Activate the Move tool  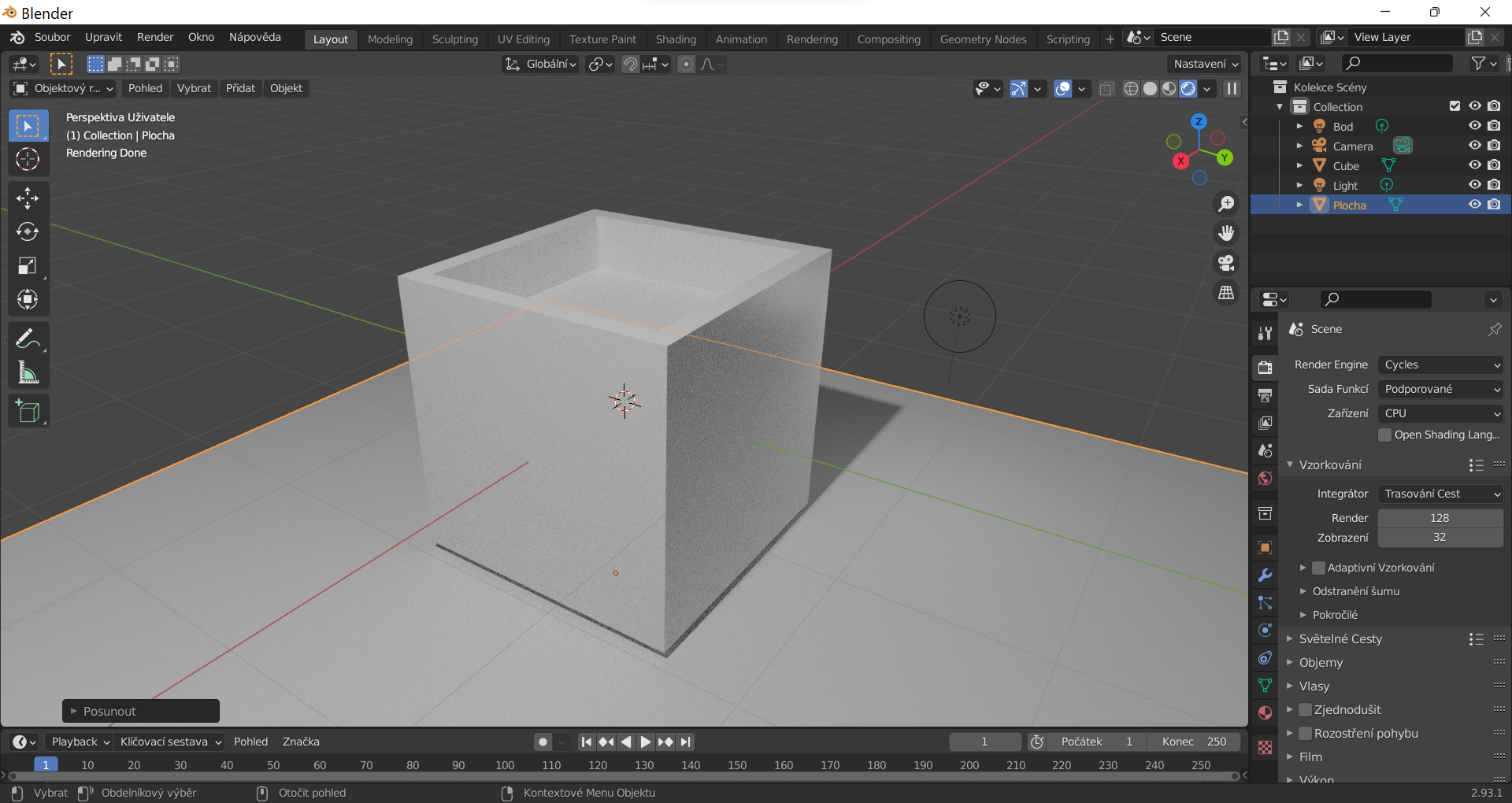(x=28, y=198)
